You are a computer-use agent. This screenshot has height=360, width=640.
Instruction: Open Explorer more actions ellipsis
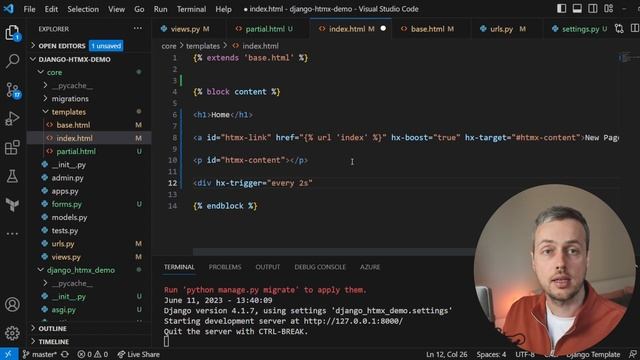coord(138,29)
